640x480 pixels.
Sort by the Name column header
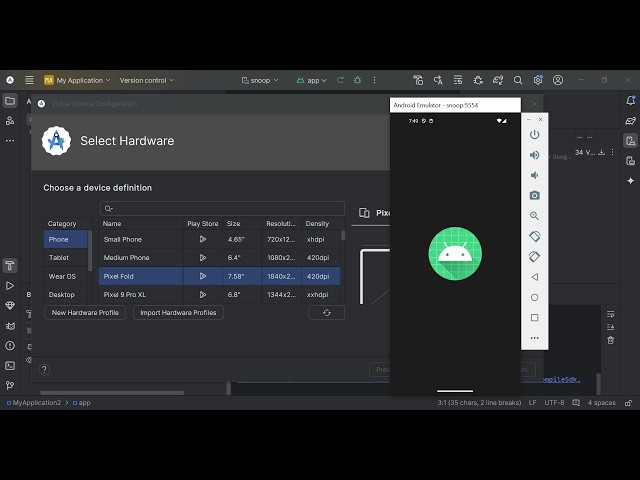(x=141, y=224)
